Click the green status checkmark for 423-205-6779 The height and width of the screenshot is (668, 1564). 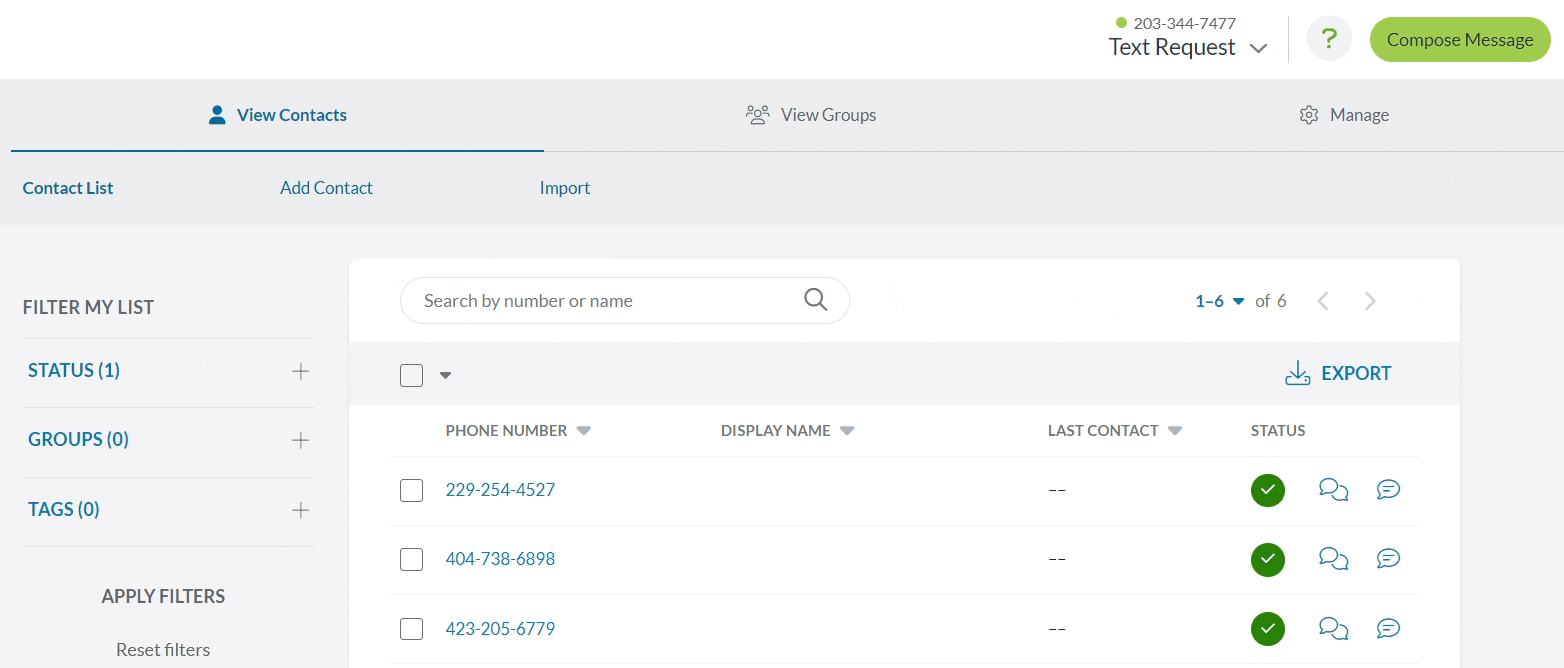1267,628
